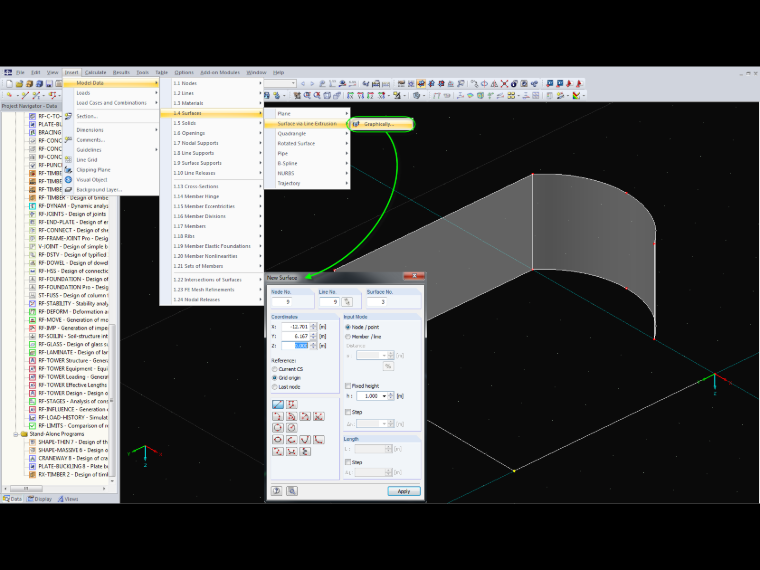This screenshot has height=570, width=760.
Task: Click the red X delete toolbar icon
Action: point(505,84)
